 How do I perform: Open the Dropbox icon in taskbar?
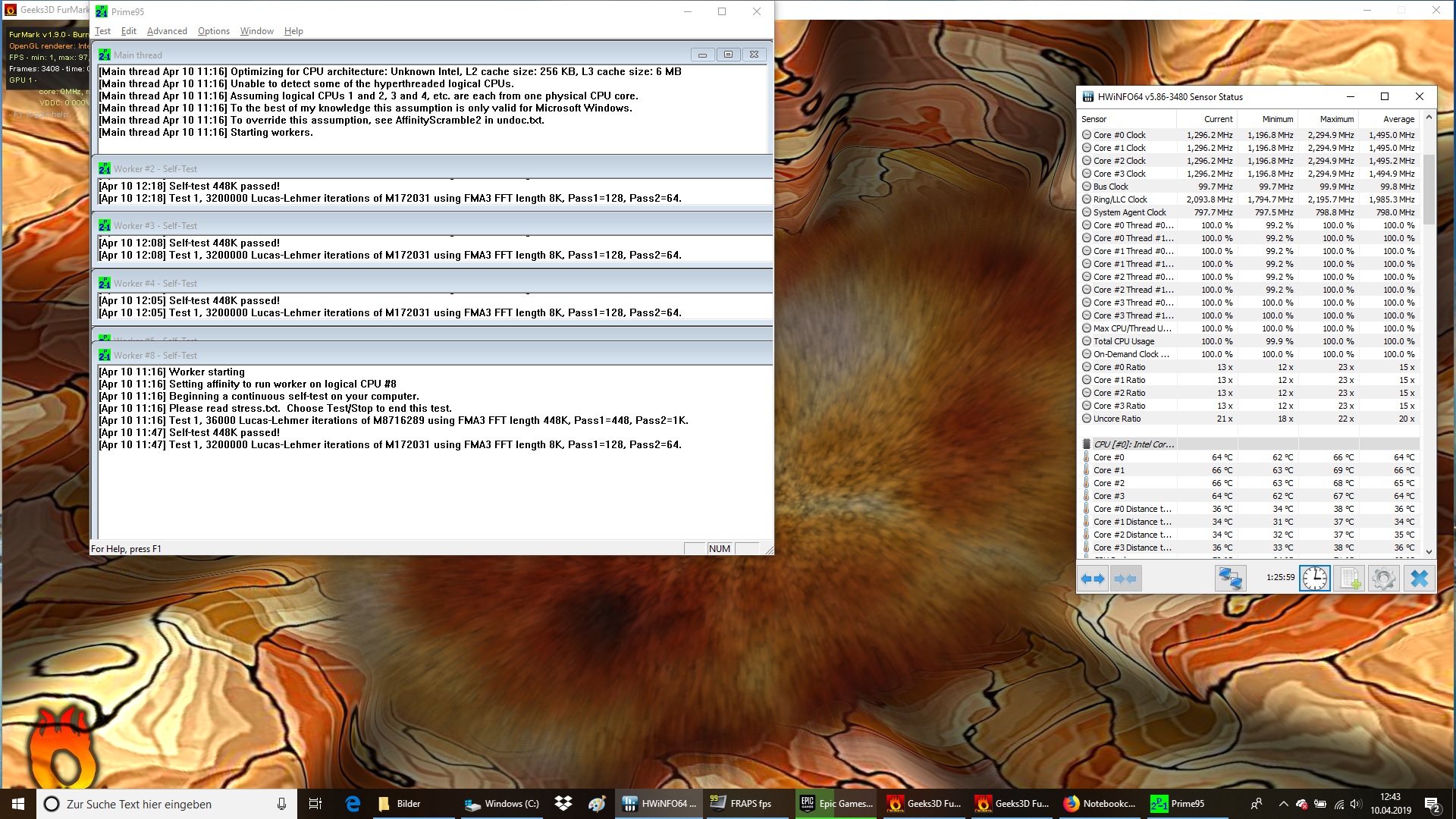tap(563, 804)
